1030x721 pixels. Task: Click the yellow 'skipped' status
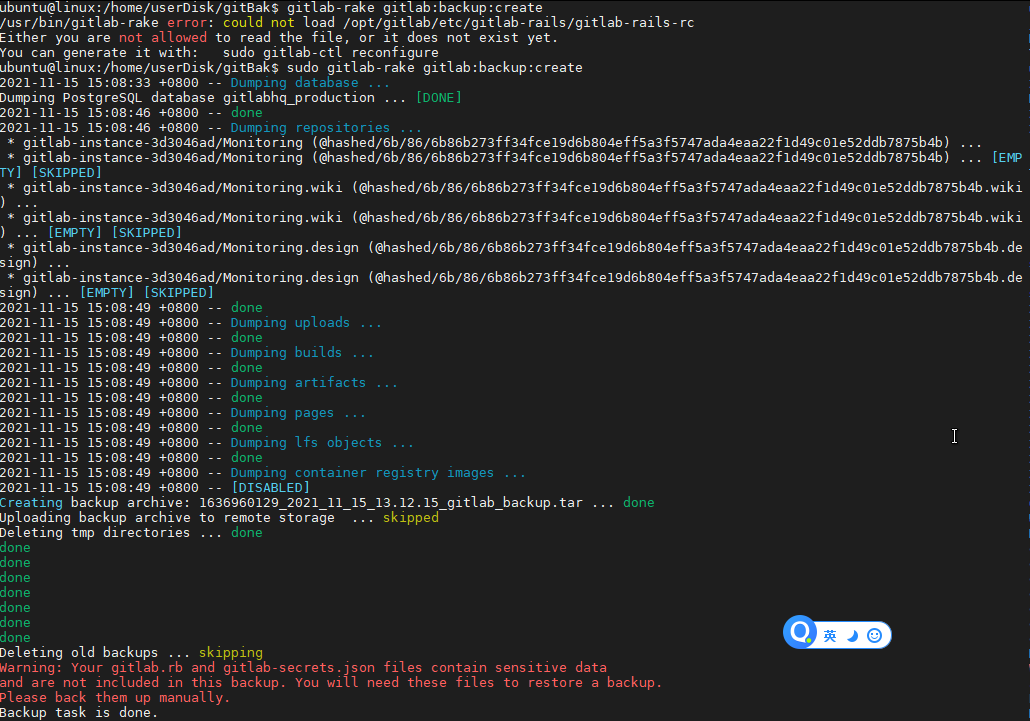pyautogui.click(x=411, y=518)
